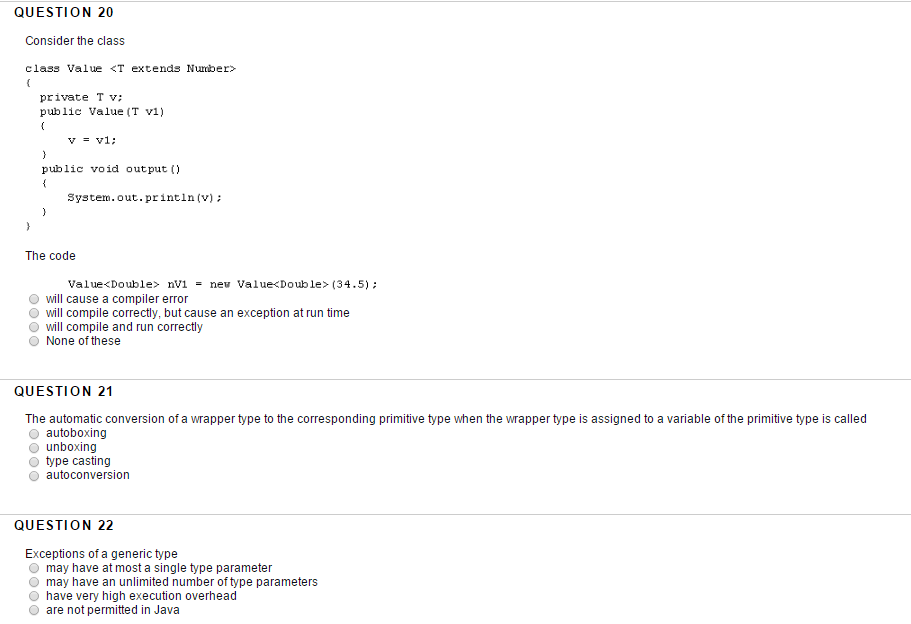Image resolution: width=911 pixels, height=624 pixels.
Task: Click the System.out.println(v) code line
Action: pyautogui.click(x=145, y=198)
